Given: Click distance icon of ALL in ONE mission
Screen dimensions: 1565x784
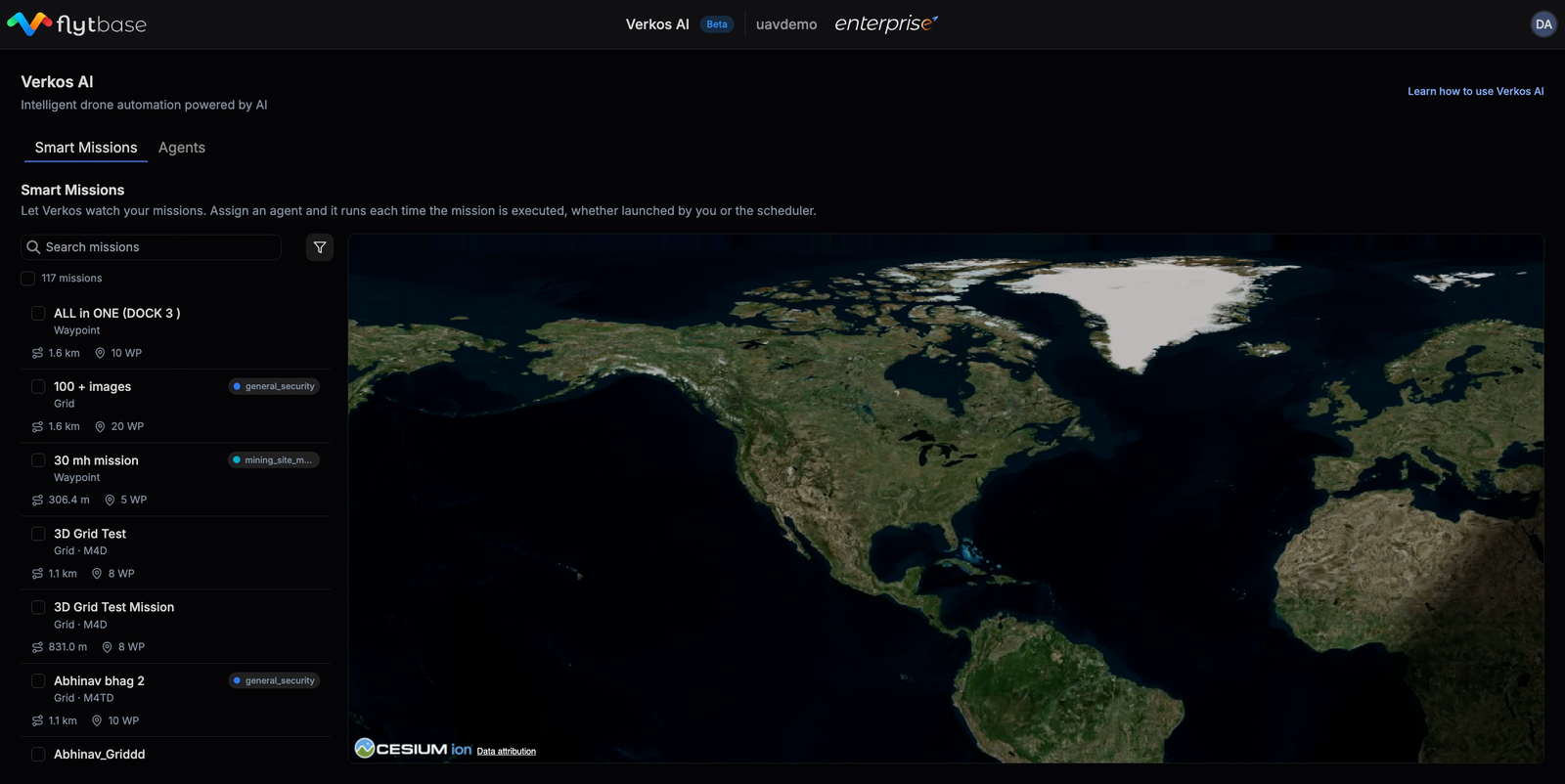Looking at the screenshot, I should (x=37, y=353).
